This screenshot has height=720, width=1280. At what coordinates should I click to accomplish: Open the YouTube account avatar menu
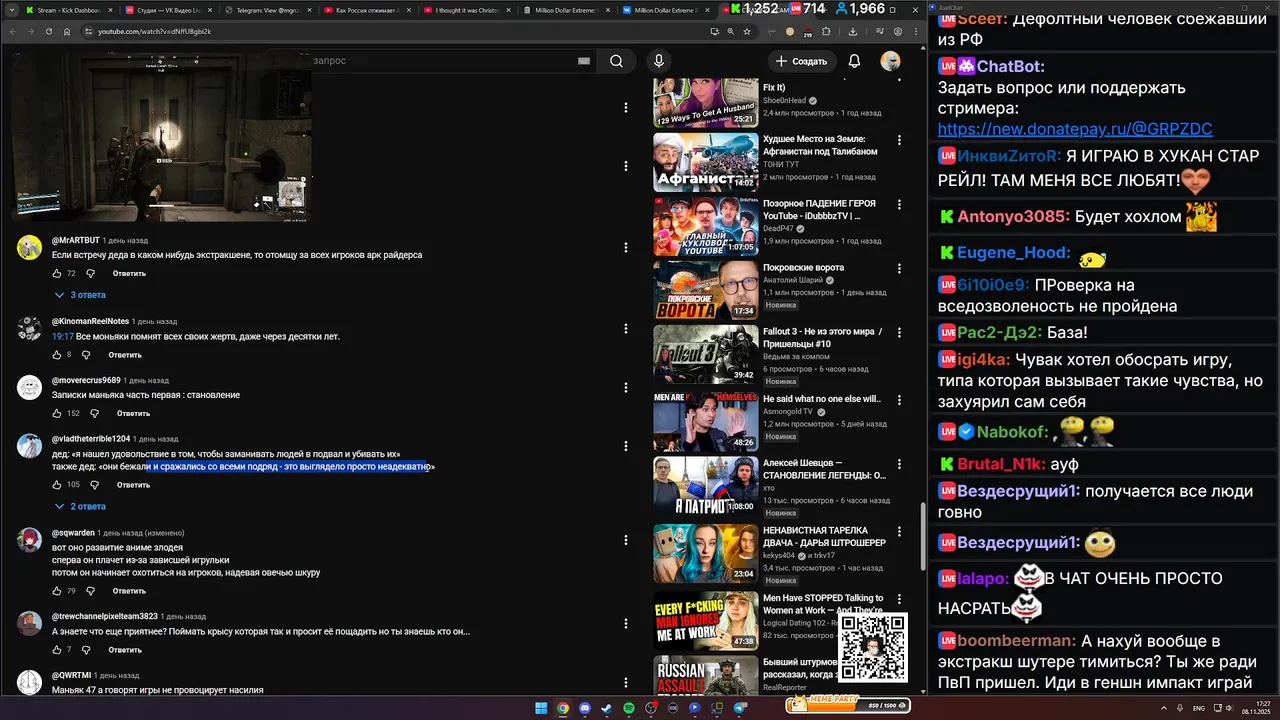click(x=890, y=61)
